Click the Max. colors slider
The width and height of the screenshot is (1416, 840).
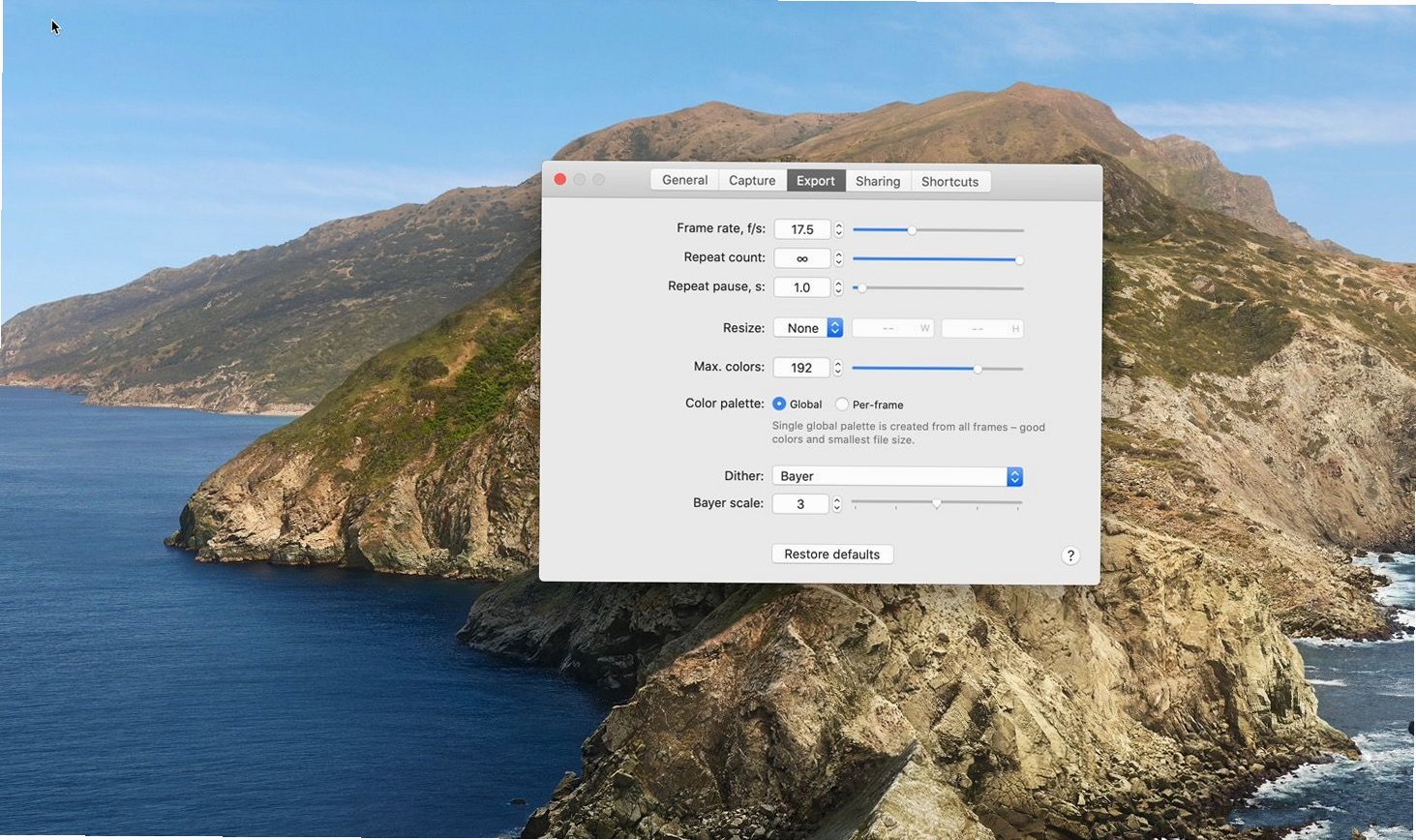pyautogui.click(x=937, y=369)
